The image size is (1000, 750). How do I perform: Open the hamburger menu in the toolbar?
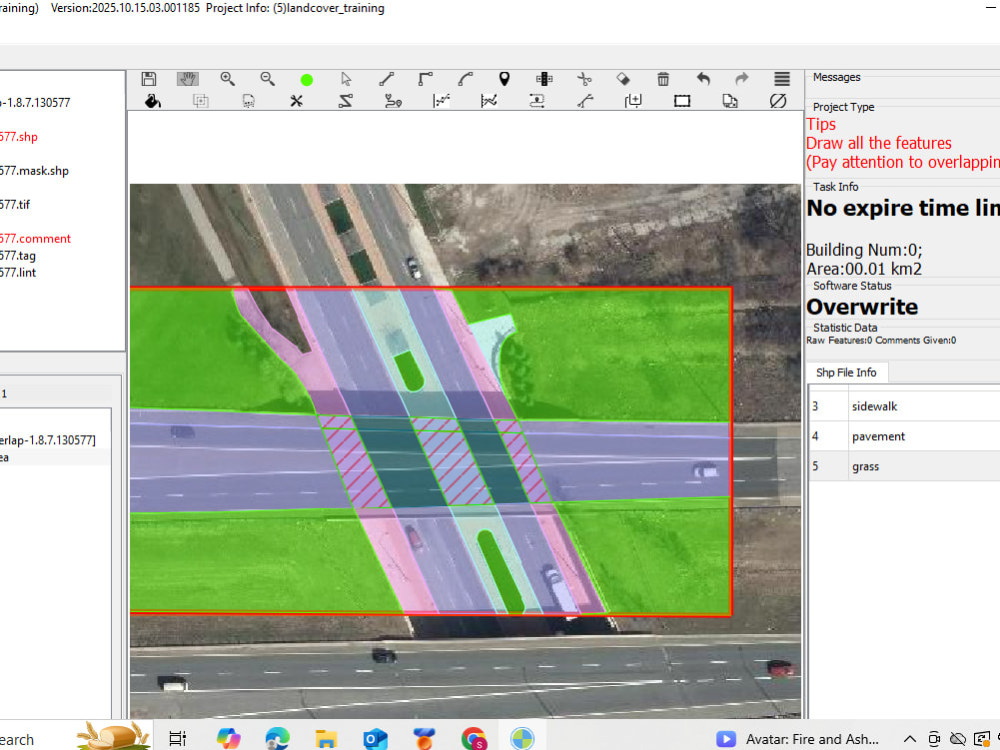pyautogui.click(x=782, y=78)
